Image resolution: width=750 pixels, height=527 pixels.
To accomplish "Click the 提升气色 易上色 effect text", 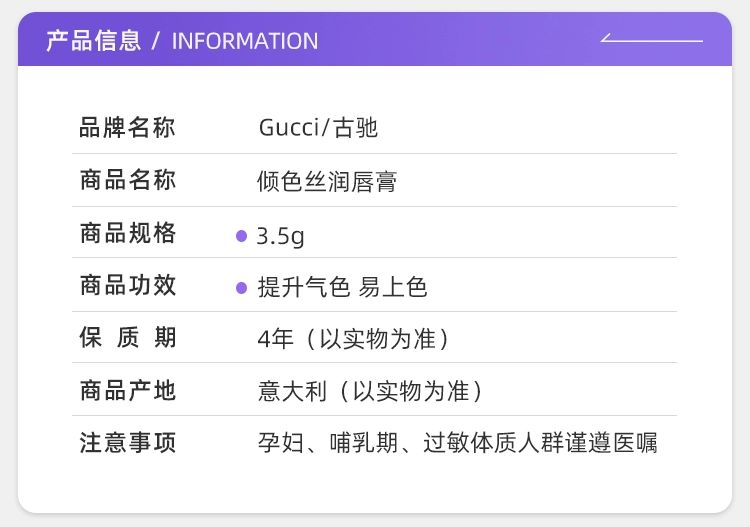I will tap(342, 288).
